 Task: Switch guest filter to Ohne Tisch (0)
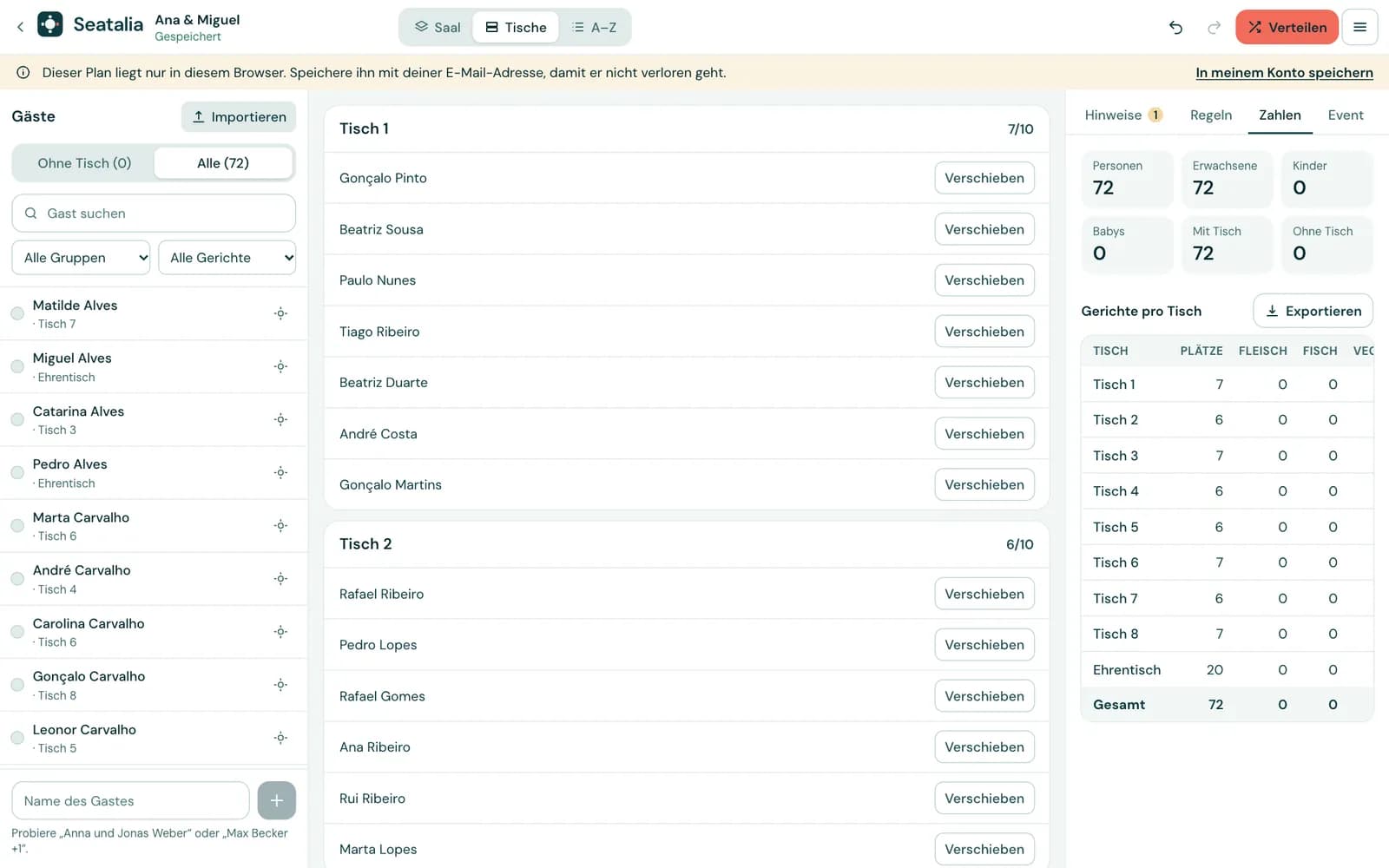84,163
